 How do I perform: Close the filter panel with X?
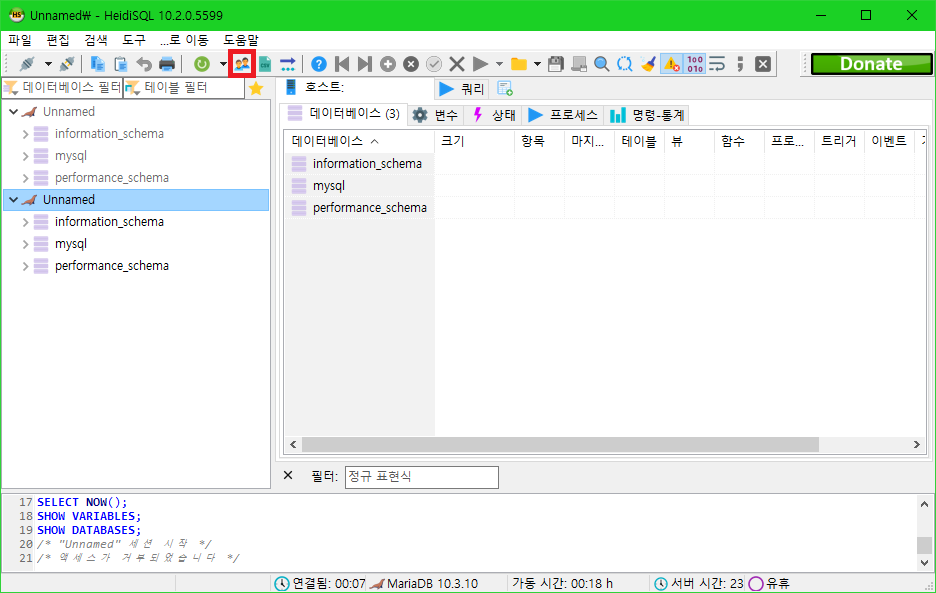pos(288,475)
